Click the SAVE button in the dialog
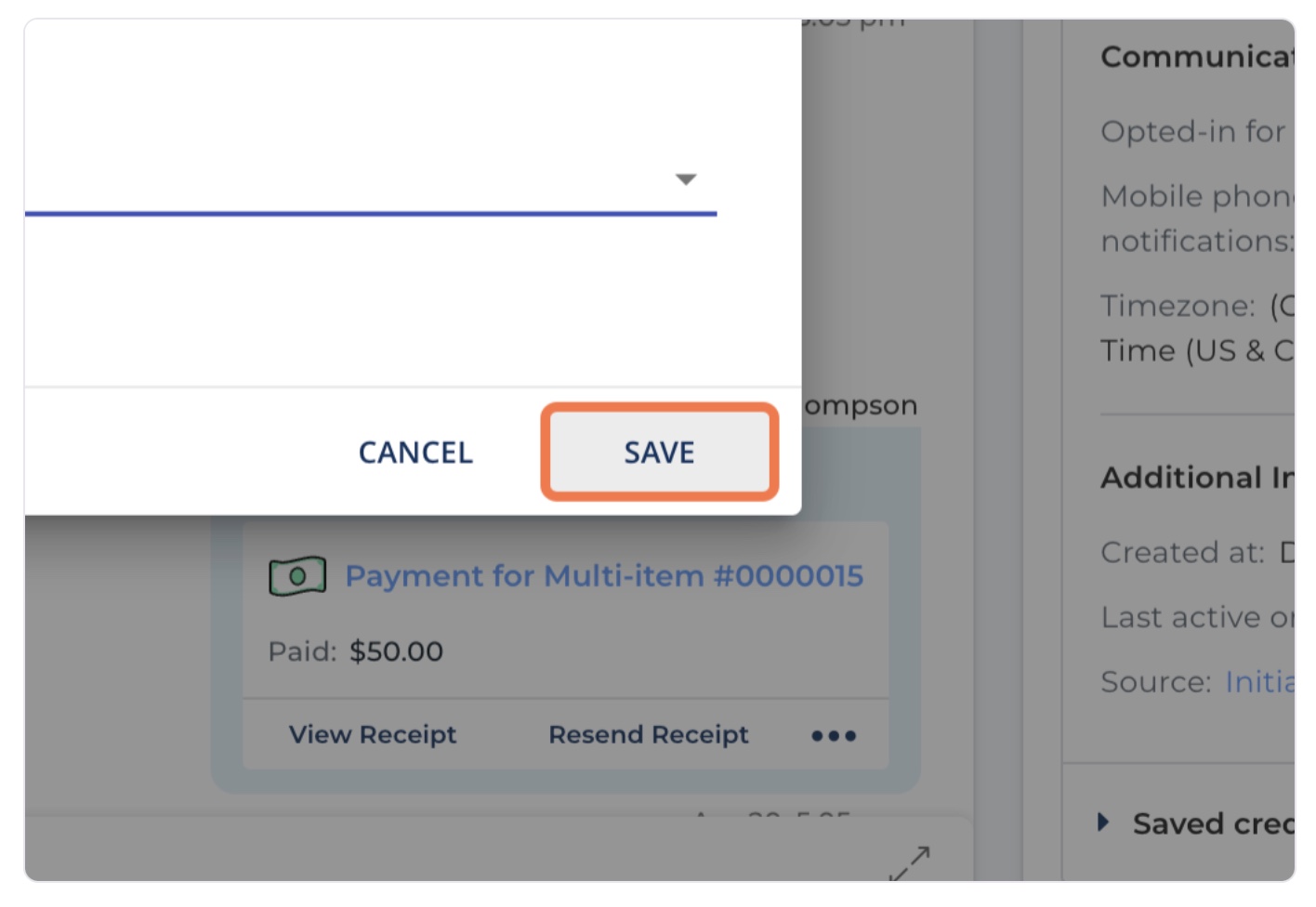Image resolution: width=1316 pixels, height=907 pixels. point(659,453)
